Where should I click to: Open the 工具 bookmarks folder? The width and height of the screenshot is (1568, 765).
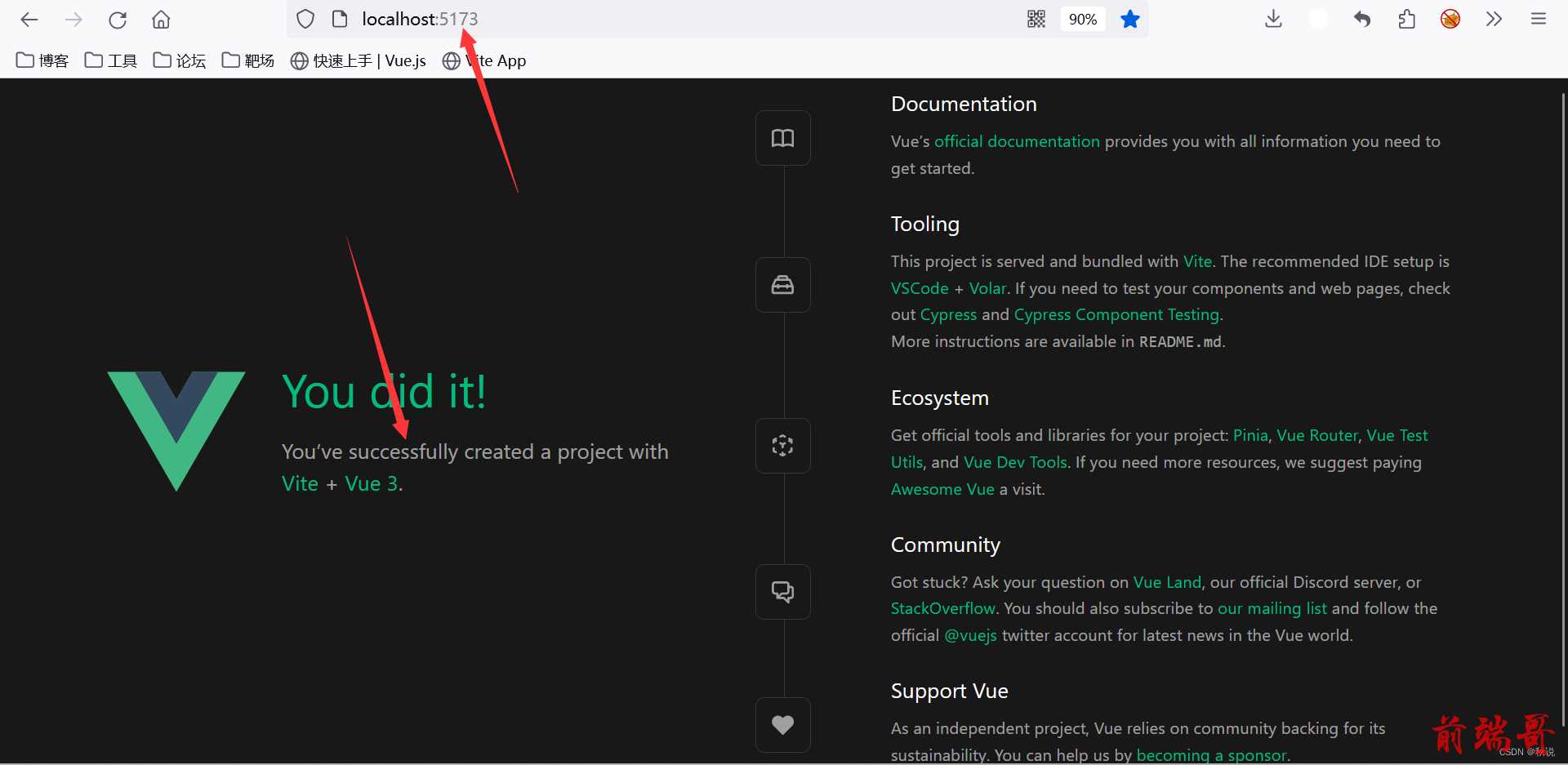(111, 60)
